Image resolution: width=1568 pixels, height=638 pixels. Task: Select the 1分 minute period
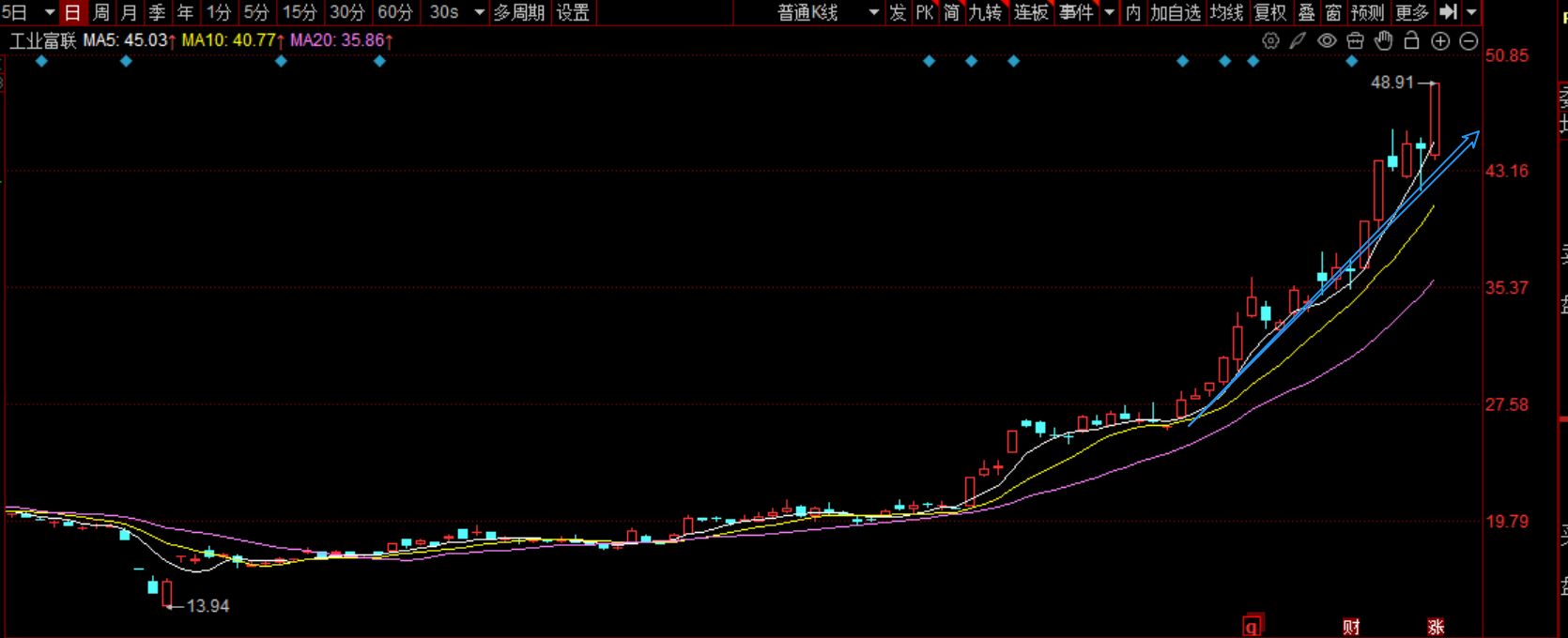click(219, 12)
